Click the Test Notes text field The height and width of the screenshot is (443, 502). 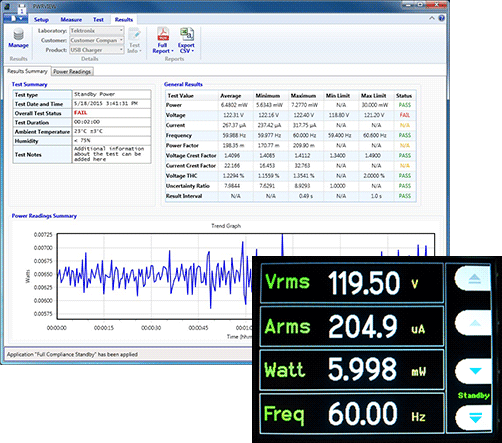point(111,154)
